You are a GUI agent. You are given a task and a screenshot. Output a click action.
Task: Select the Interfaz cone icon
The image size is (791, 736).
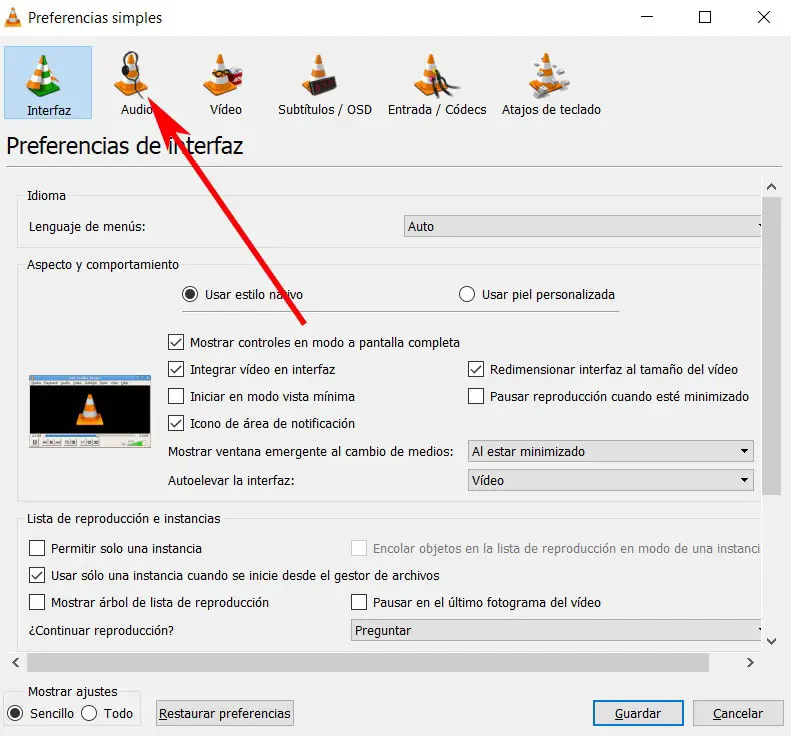tap(43, 76)
